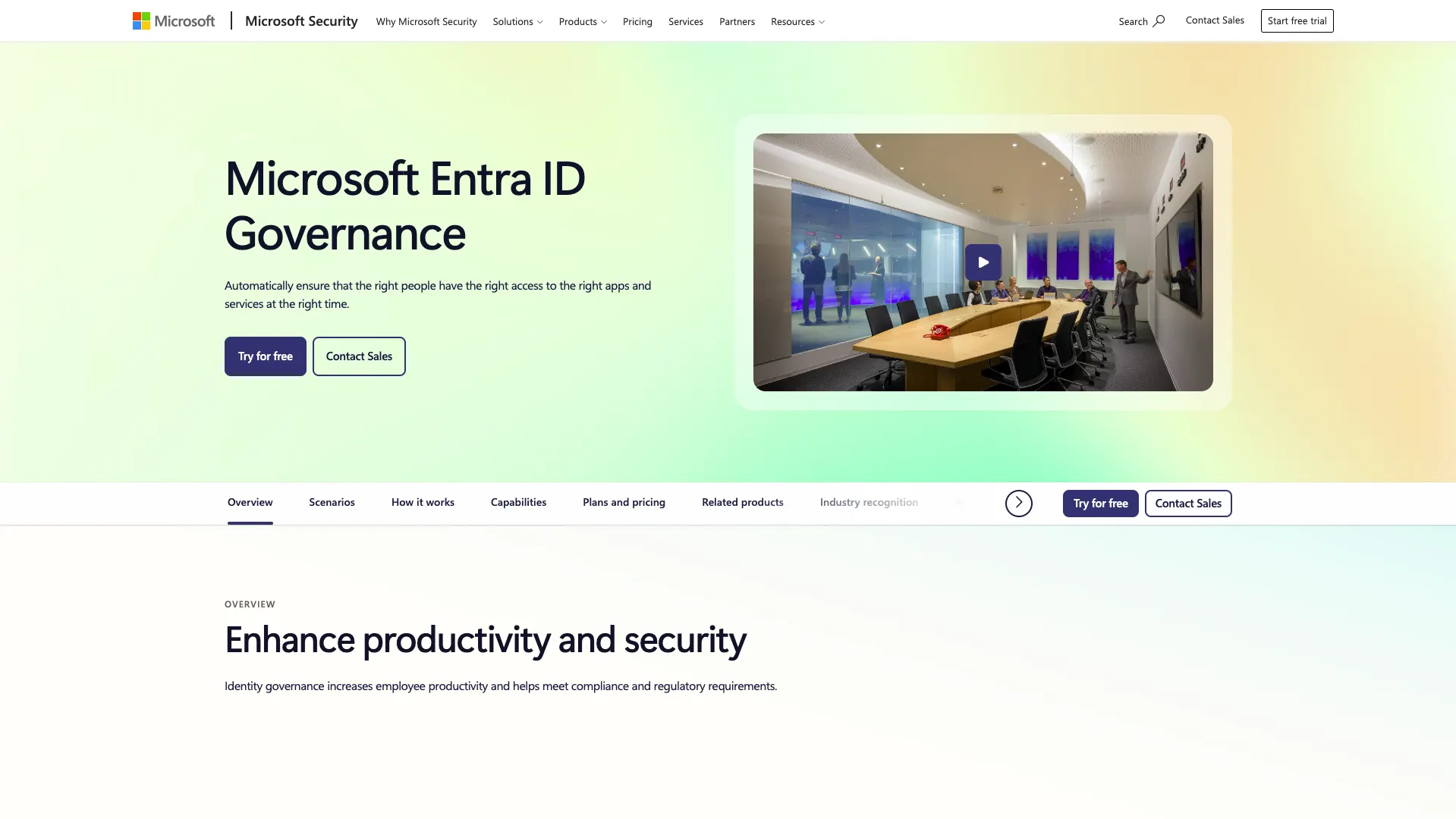Viewport: 1456px width, 819px height.
Task: Click the hero Contact Sales button
Action: click(x=359, y=356)
